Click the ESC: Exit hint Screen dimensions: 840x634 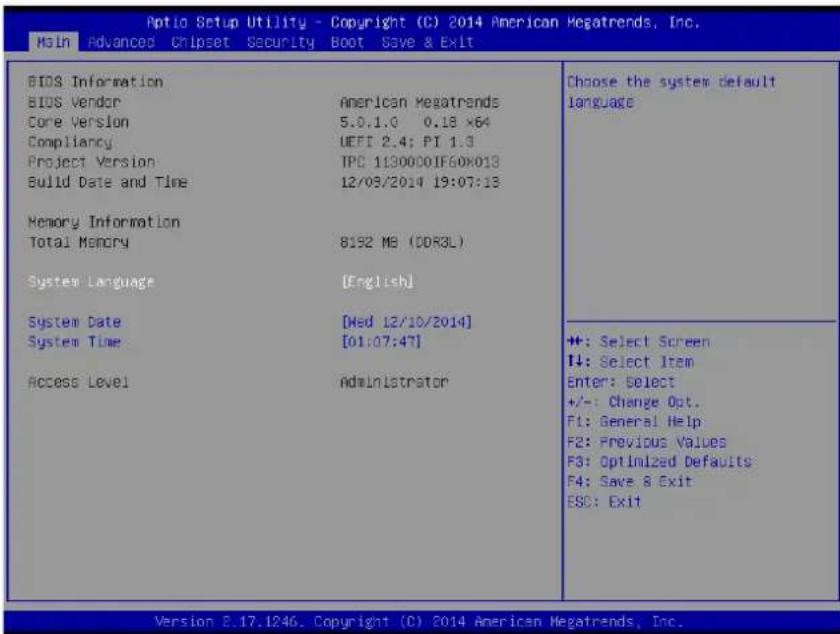(604, 502)
